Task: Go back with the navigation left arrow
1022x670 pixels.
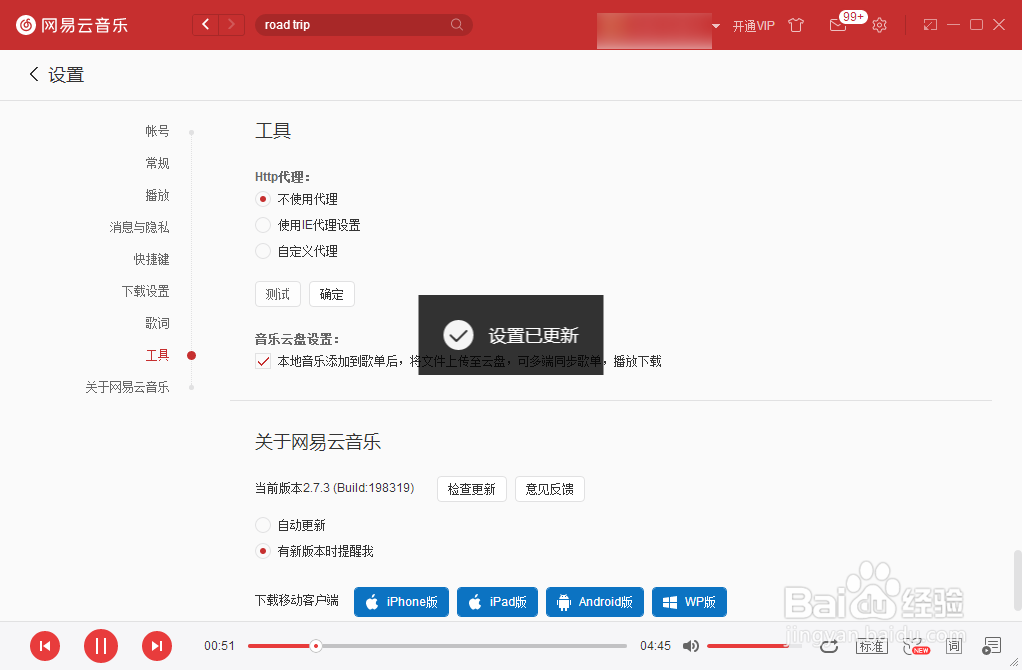Action: click(x=205, y=25)
